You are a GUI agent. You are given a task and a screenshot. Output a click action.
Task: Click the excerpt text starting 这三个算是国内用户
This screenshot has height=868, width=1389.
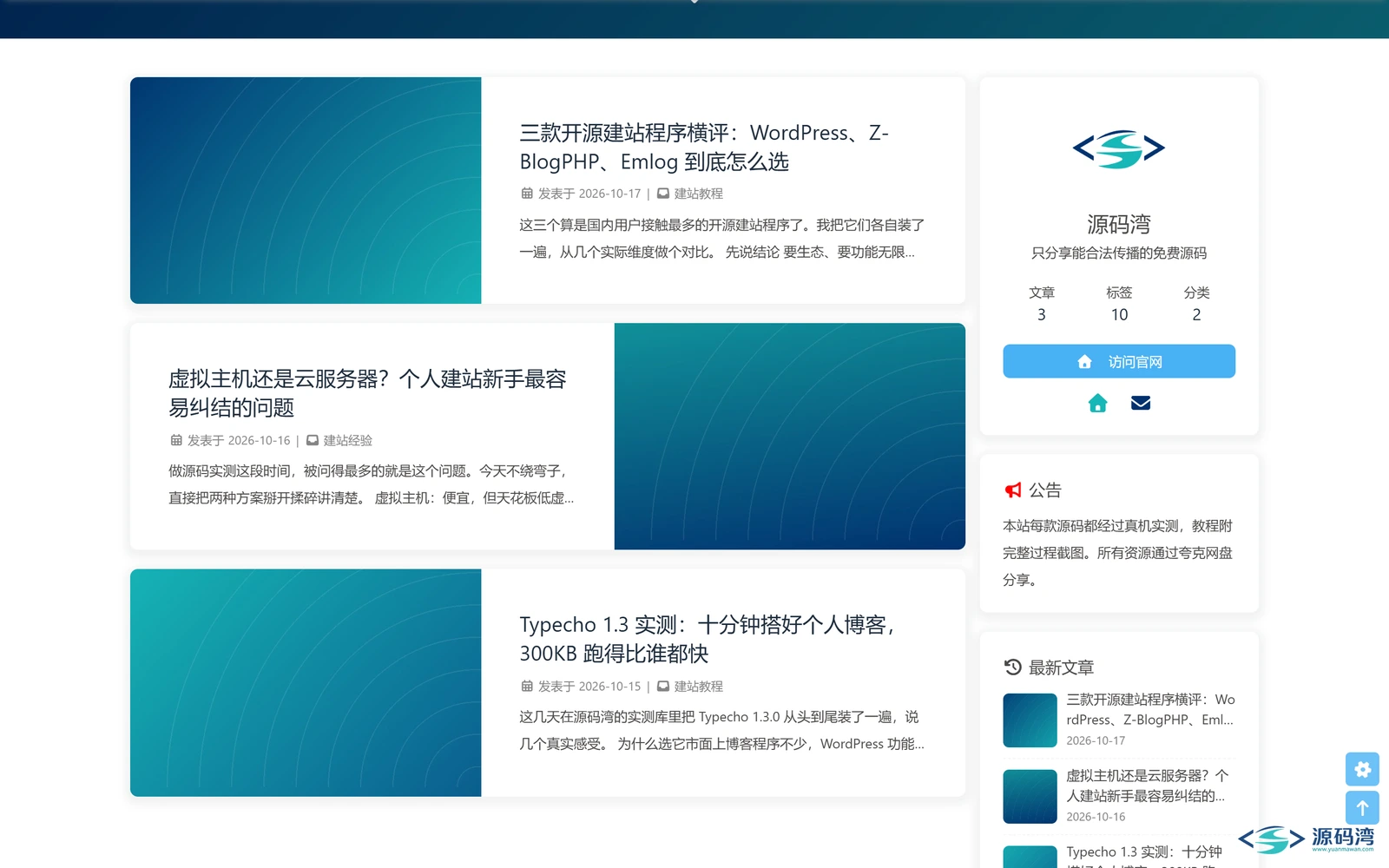coord(721,239)
